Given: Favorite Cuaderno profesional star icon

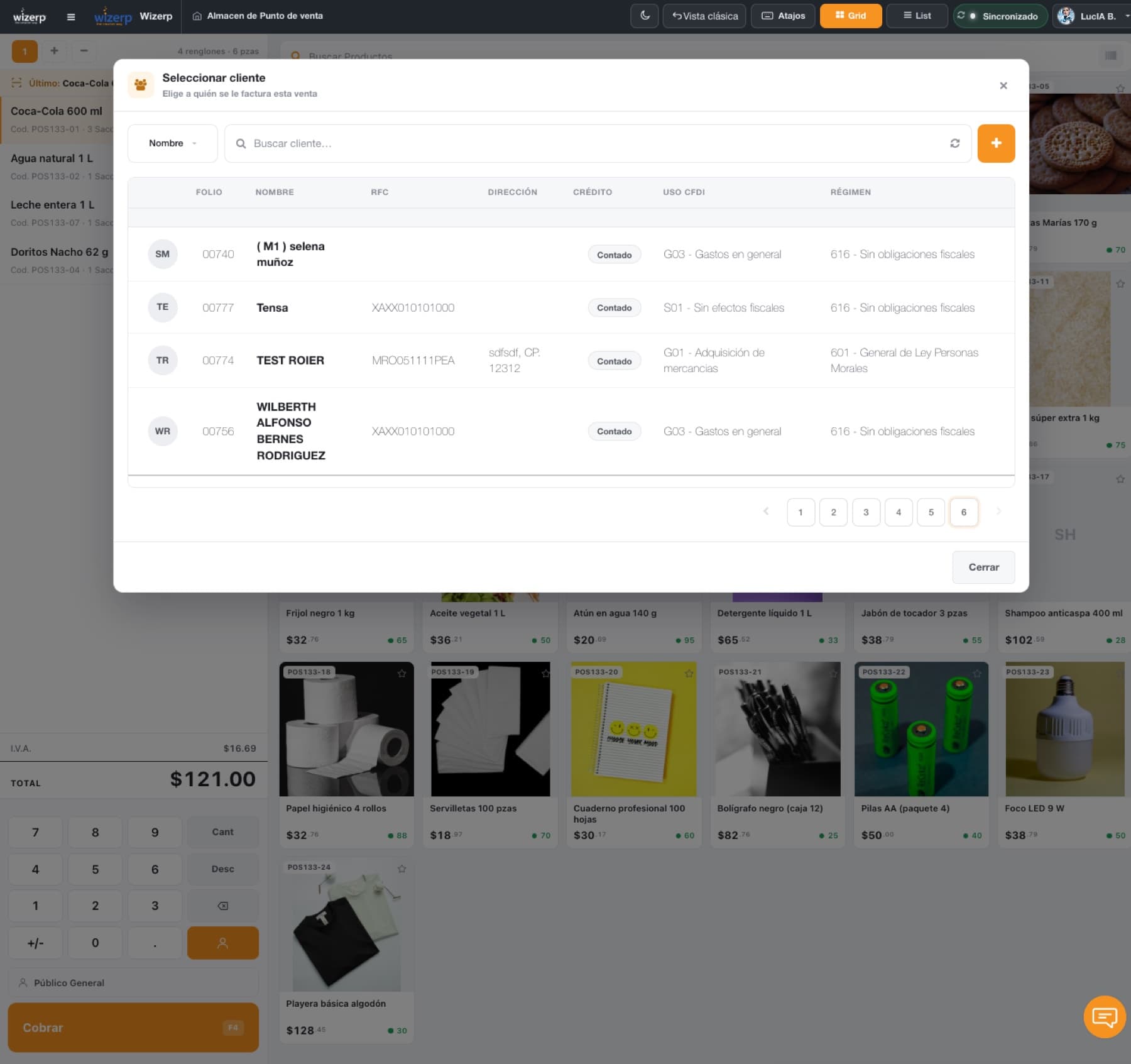Looking at the screenshot, I should pyautogui.click(x=689, y=673).
